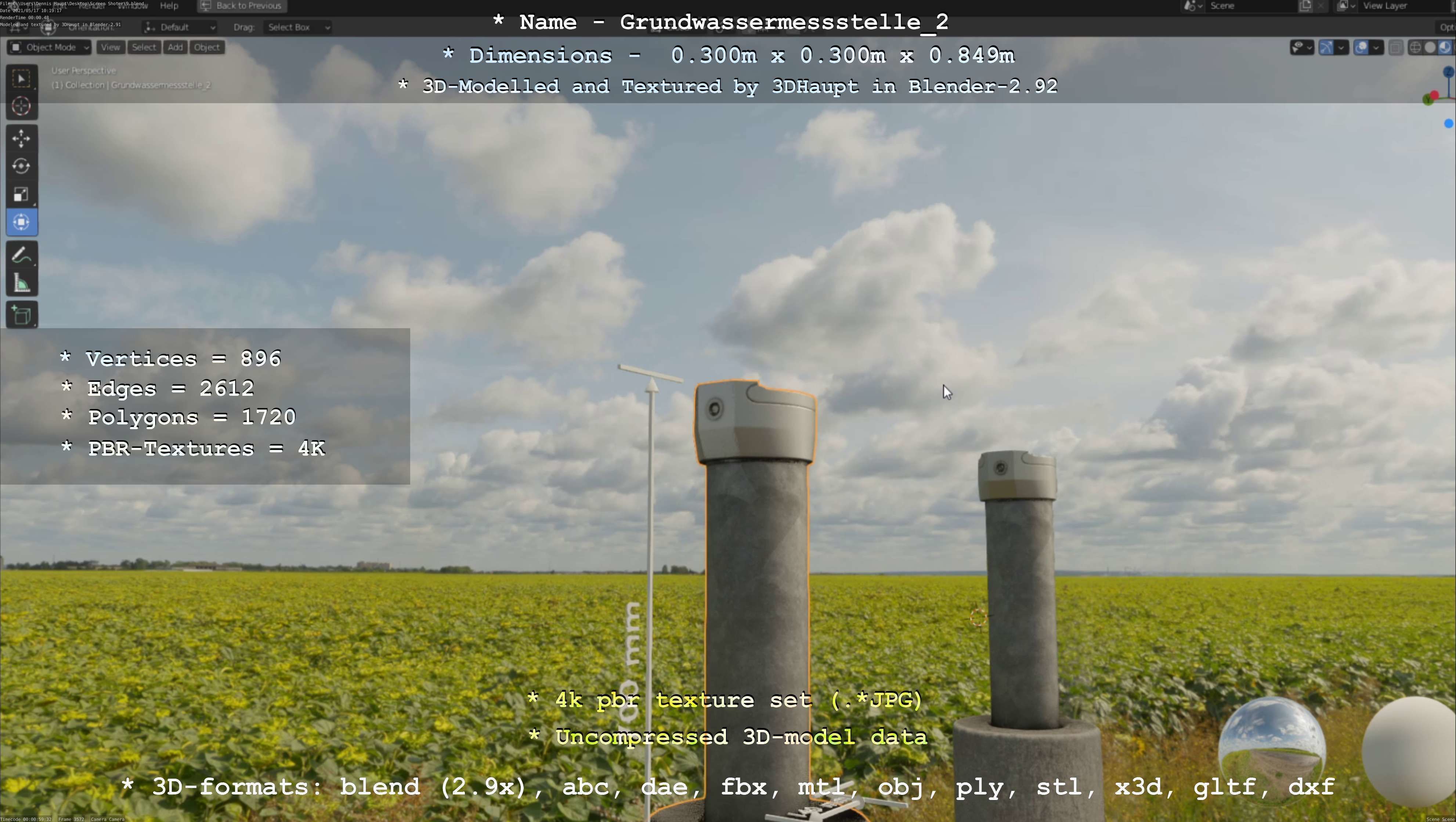Click the Z axis gizmo ball
1456x822 pixels.
[x=1448, y=72]
